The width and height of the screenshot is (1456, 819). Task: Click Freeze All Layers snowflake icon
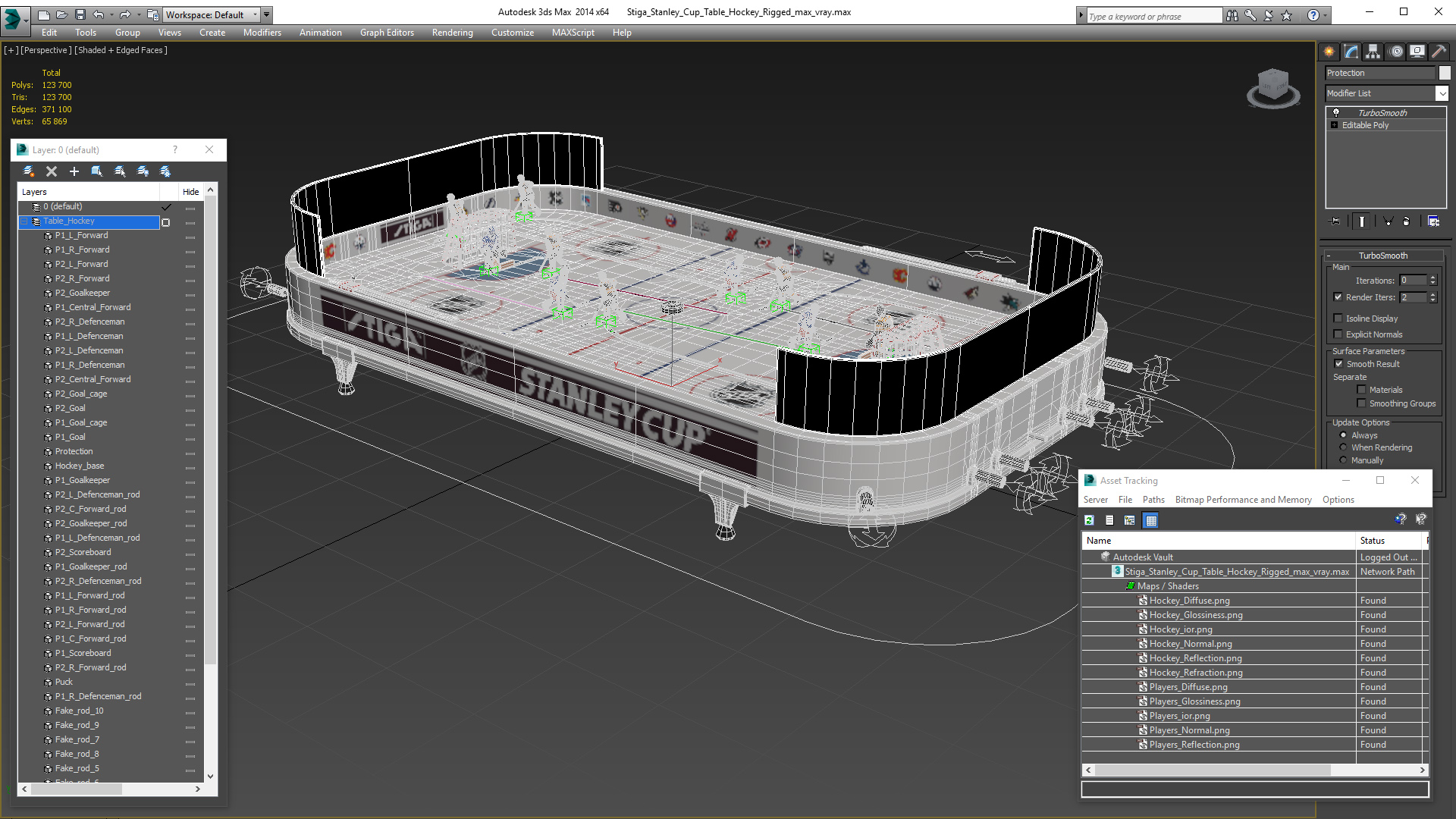tap(165, 171)
